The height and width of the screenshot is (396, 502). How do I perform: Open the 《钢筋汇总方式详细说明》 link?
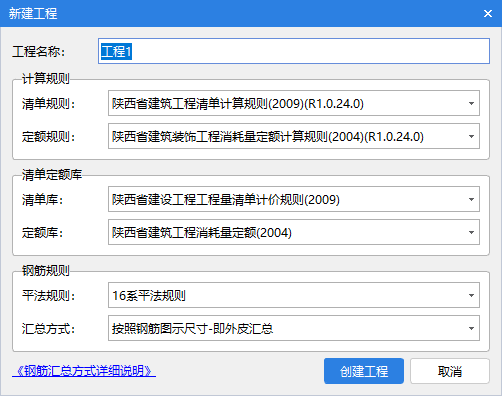point(84,371)
